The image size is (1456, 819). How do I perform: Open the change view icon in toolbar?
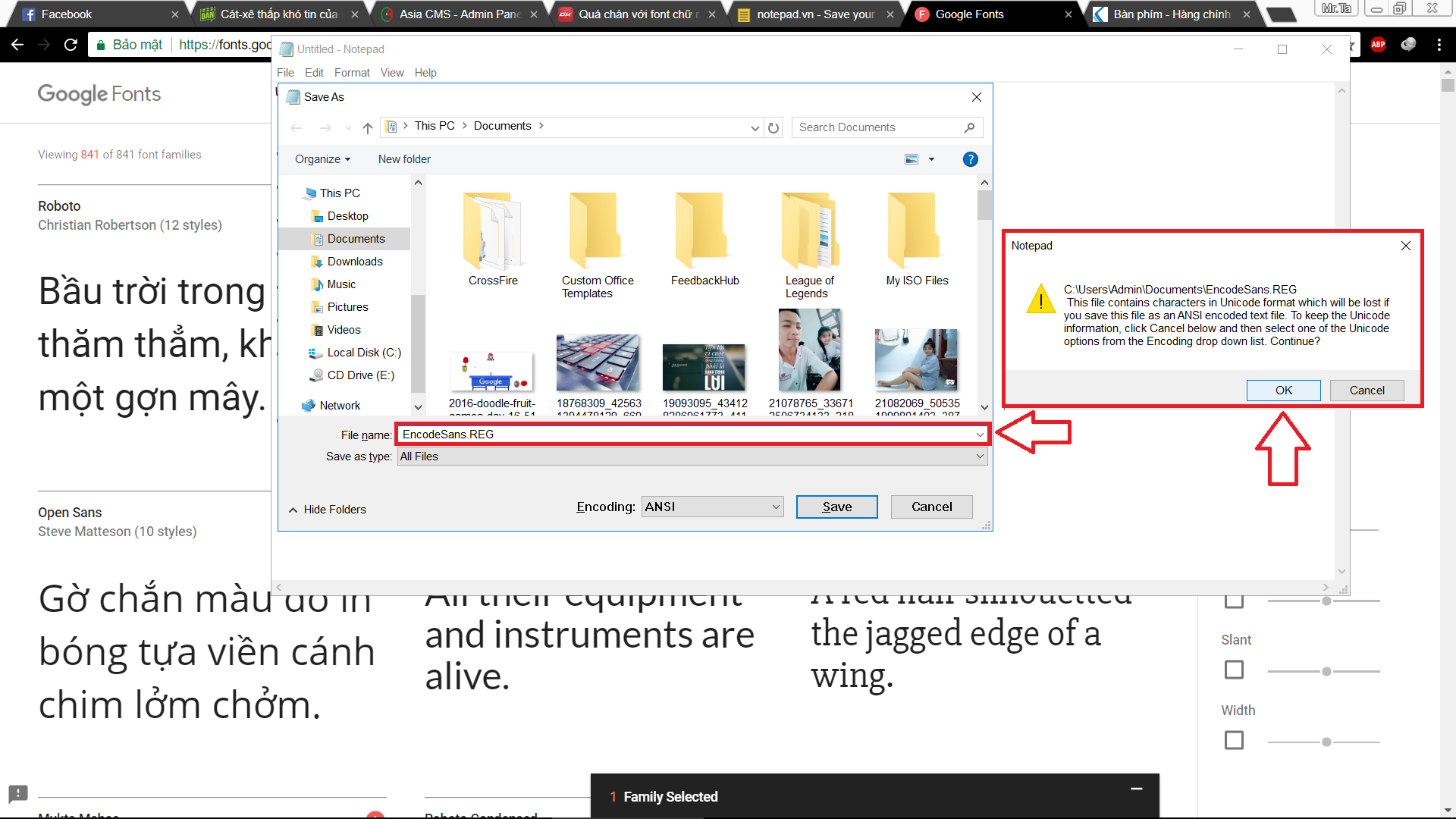tap(912, 159)
